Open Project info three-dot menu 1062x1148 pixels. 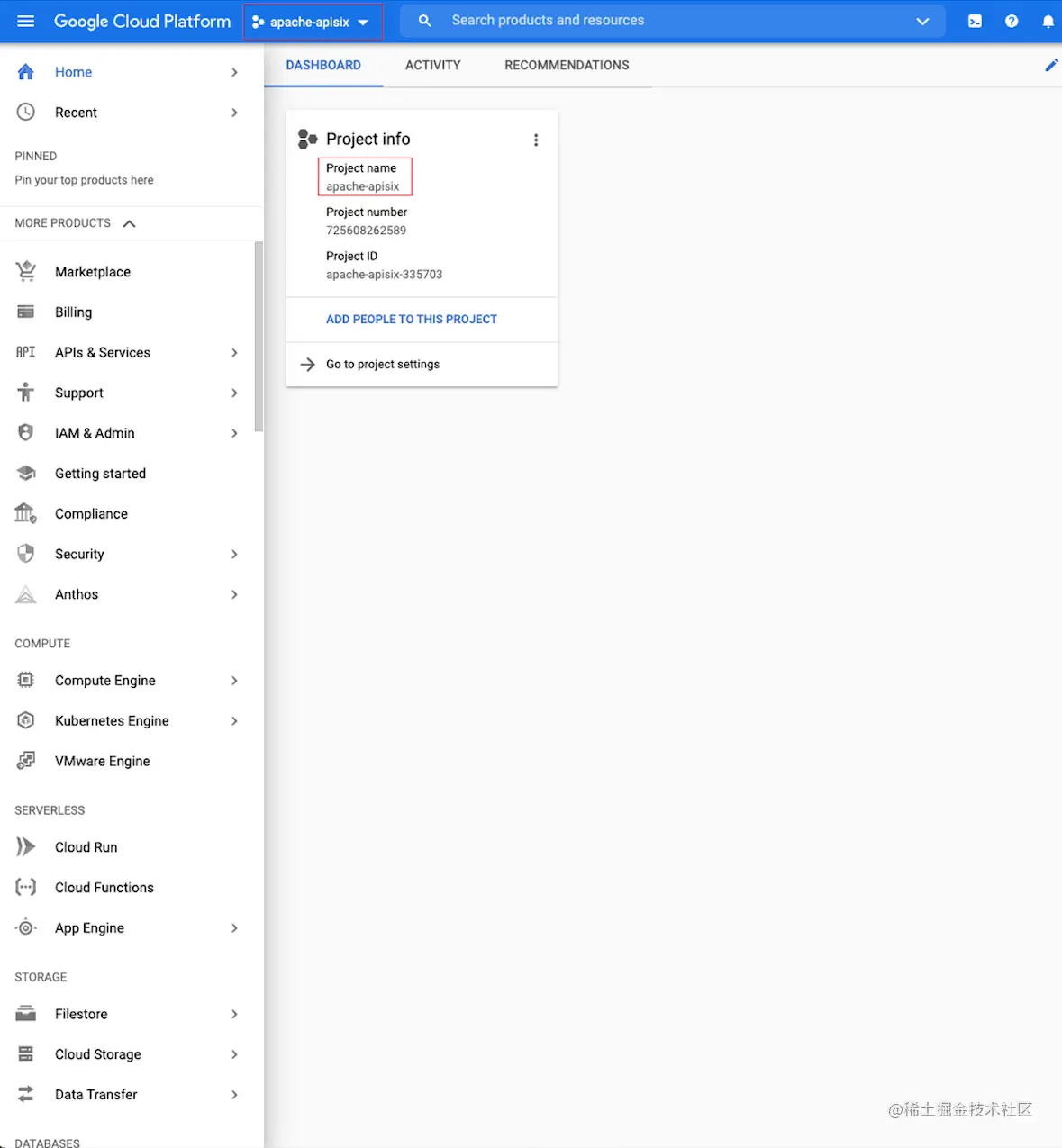[536, 140]
